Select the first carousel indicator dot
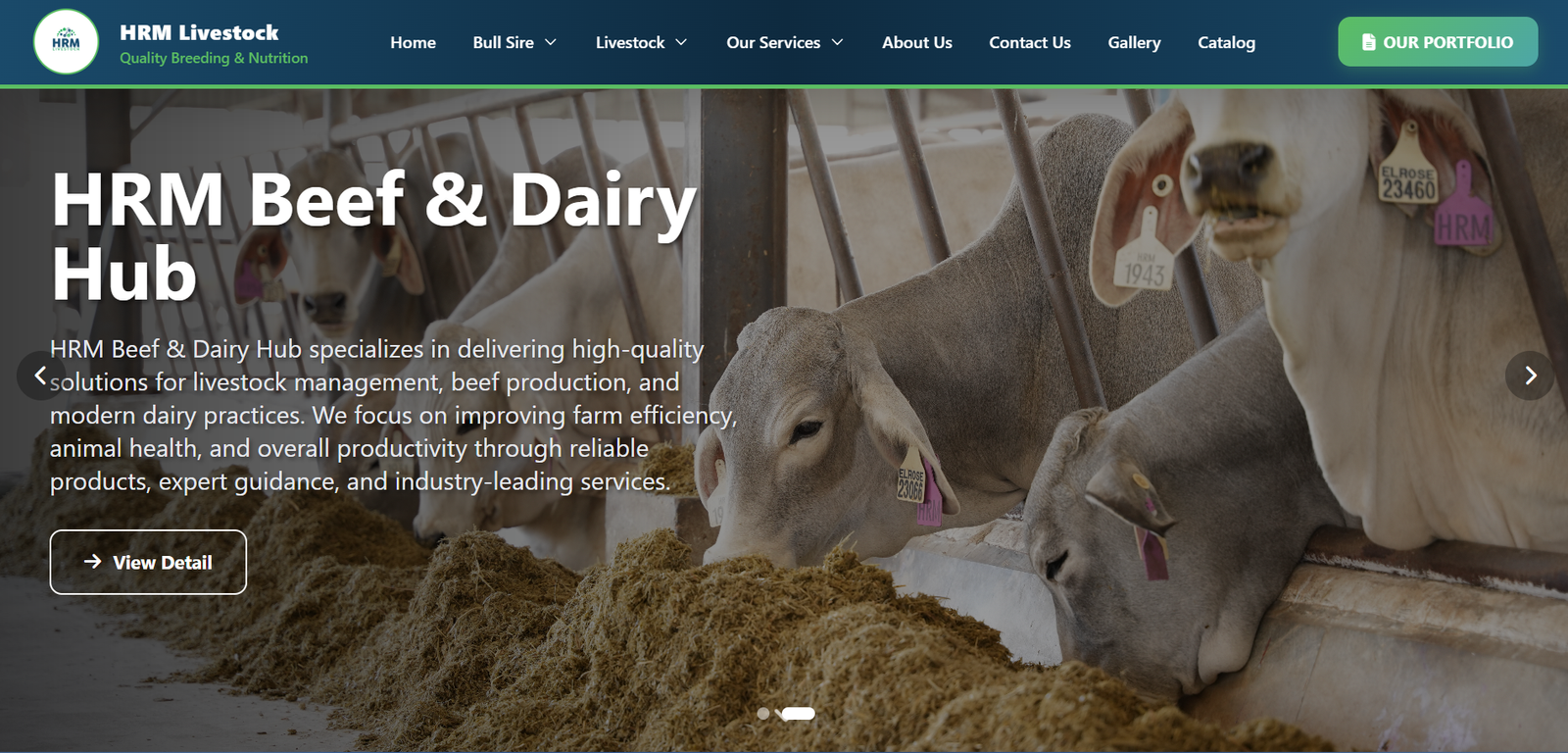 [x=763, y=714]
